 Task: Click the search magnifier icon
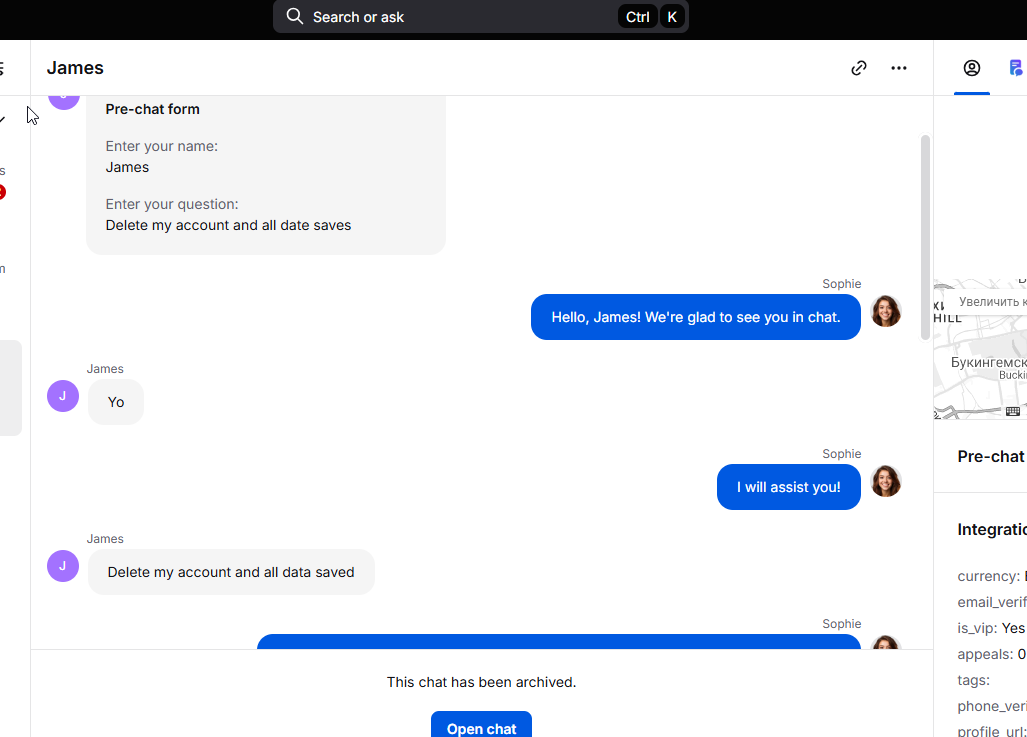[x=295, y=16]
